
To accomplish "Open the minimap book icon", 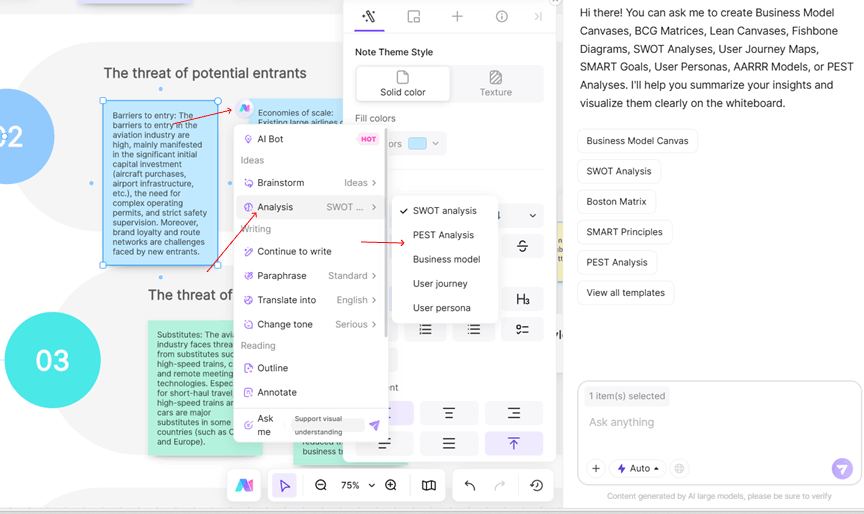I will coord(429,485).
